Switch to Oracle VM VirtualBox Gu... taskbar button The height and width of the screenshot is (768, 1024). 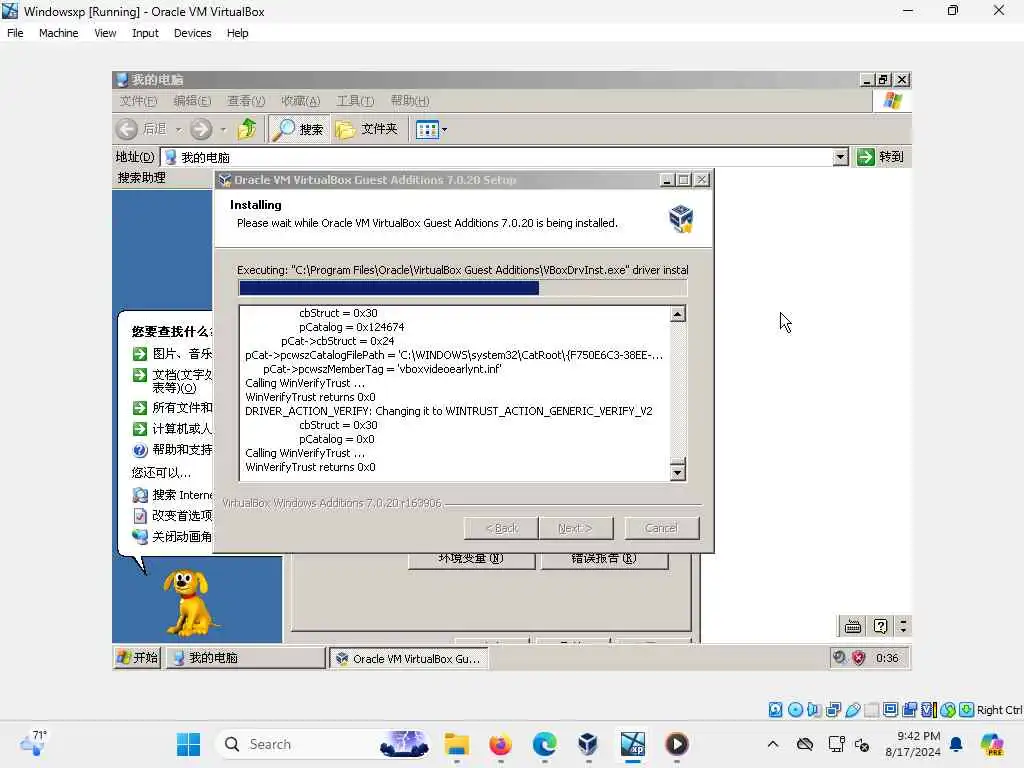click(409, 658)
